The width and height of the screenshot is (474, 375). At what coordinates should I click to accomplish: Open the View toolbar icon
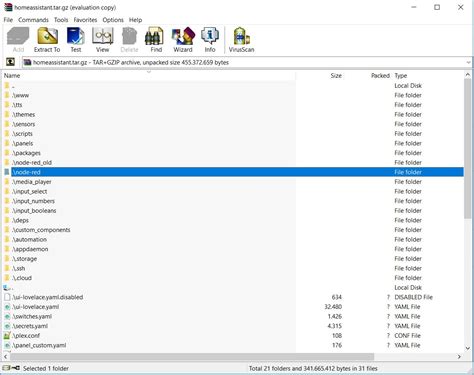click(x=102, y=40)
